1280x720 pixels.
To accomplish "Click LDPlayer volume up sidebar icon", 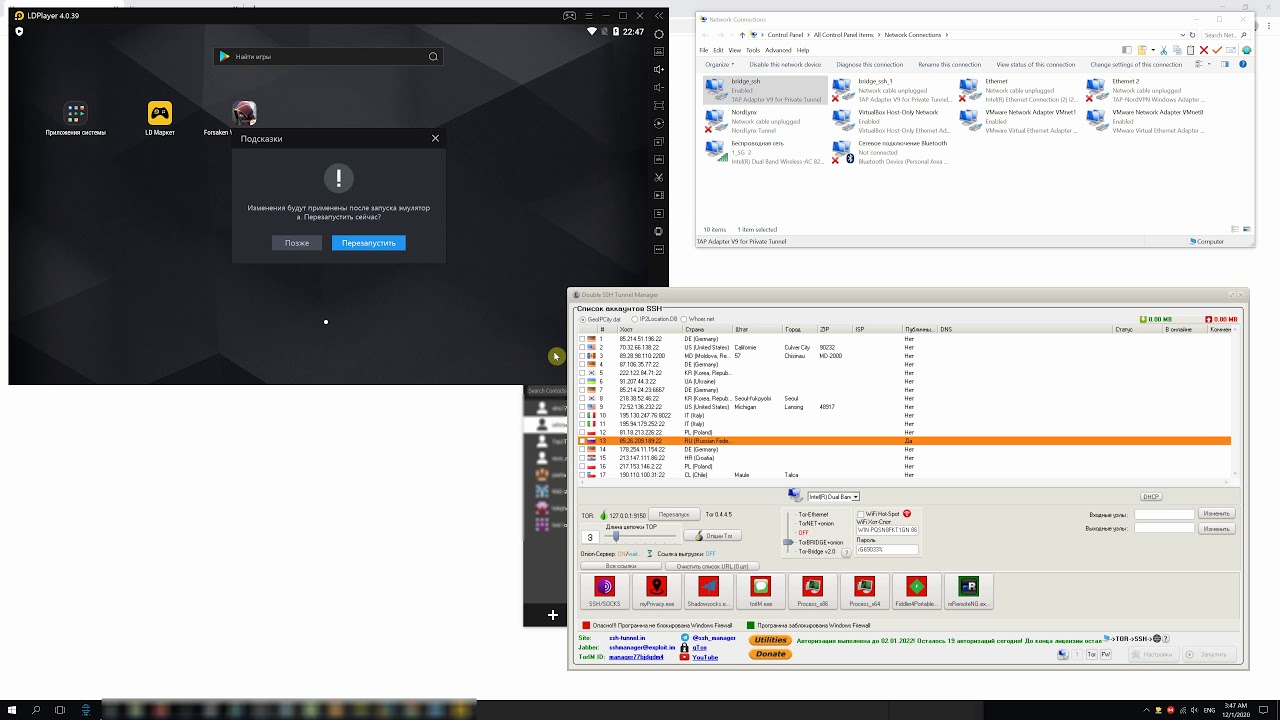I will [x=659, y=69].
